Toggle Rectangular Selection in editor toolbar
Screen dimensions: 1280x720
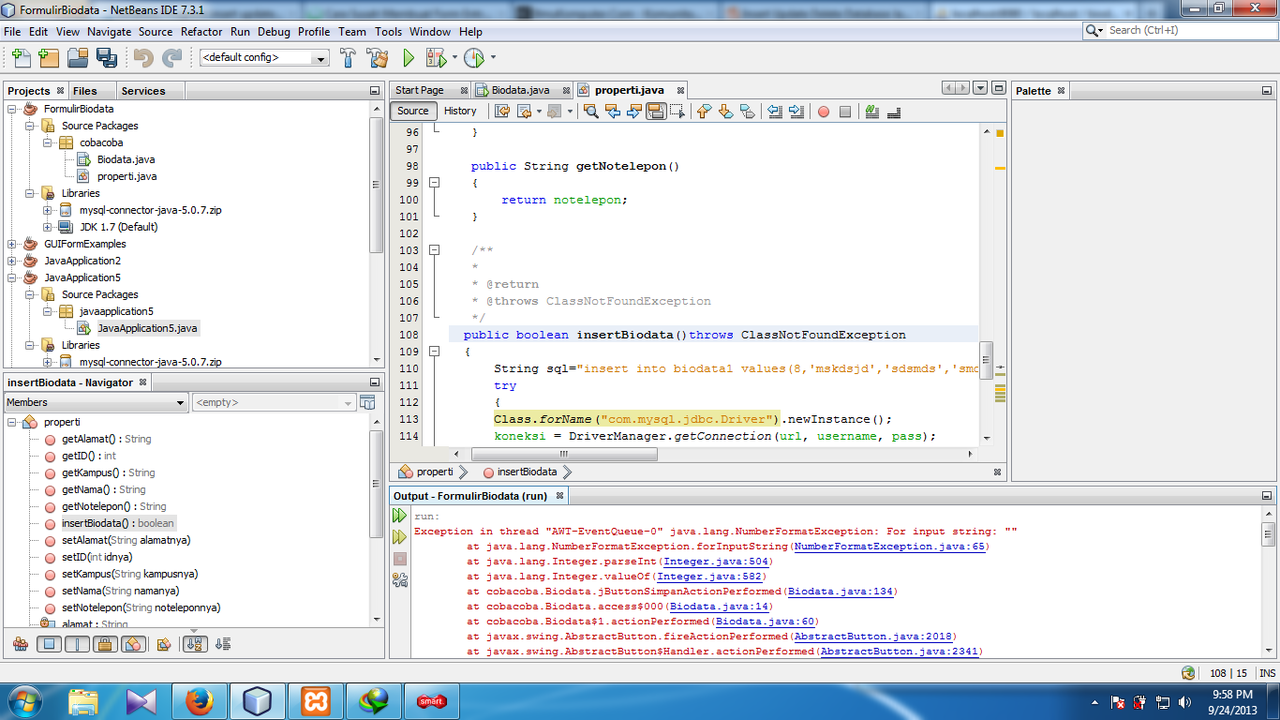click(x=678, y=111)
